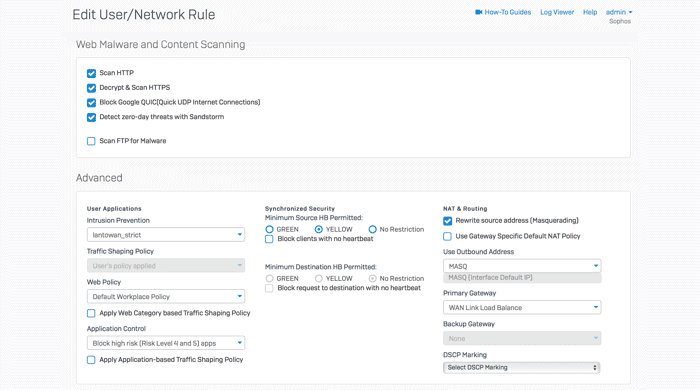Enable Scan FTP for Malware checkbox
700x390 pixels.
(x=92, y=141)
